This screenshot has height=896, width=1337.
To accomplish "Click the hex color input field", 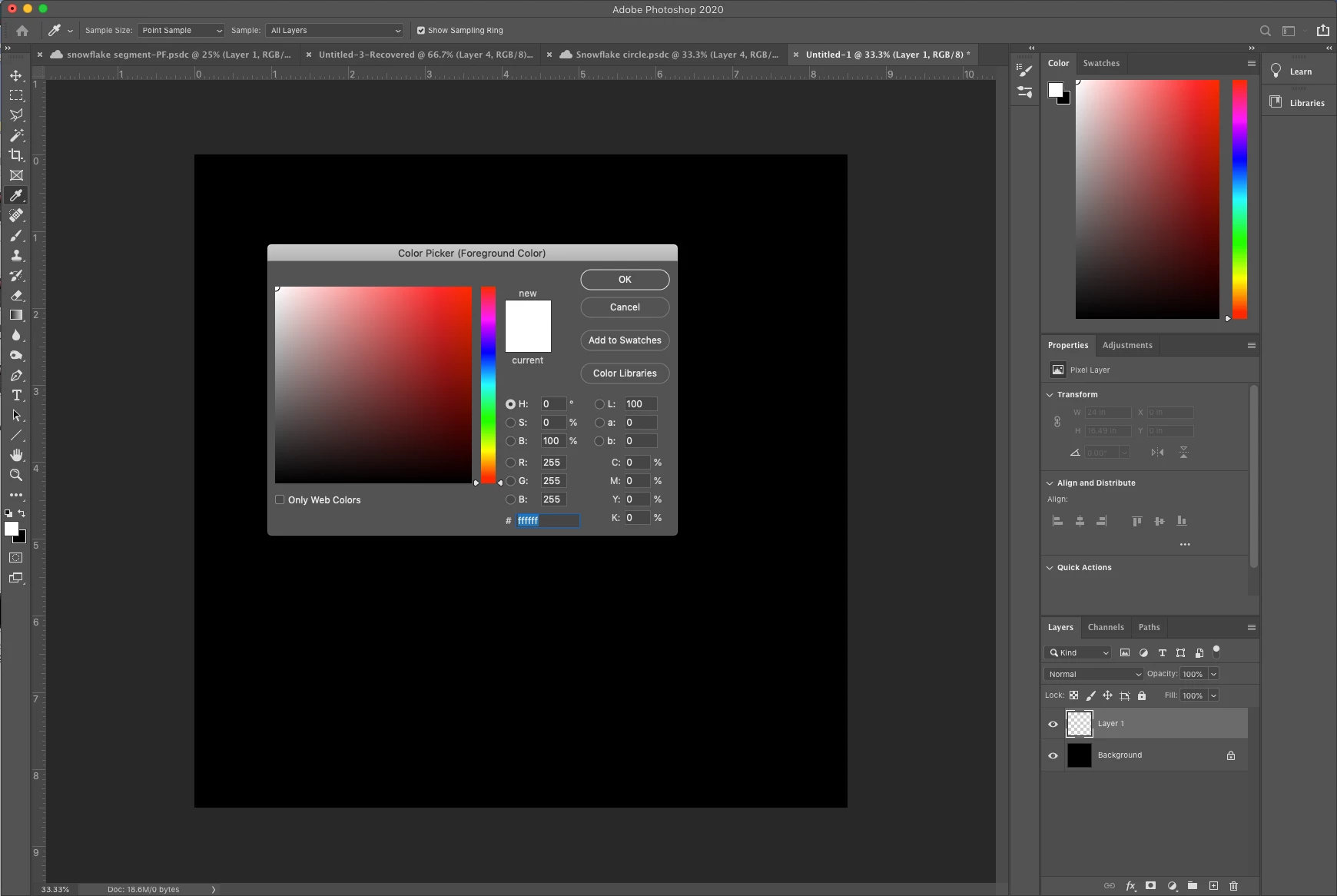I will pyautogui.click(x=548, y=520).
